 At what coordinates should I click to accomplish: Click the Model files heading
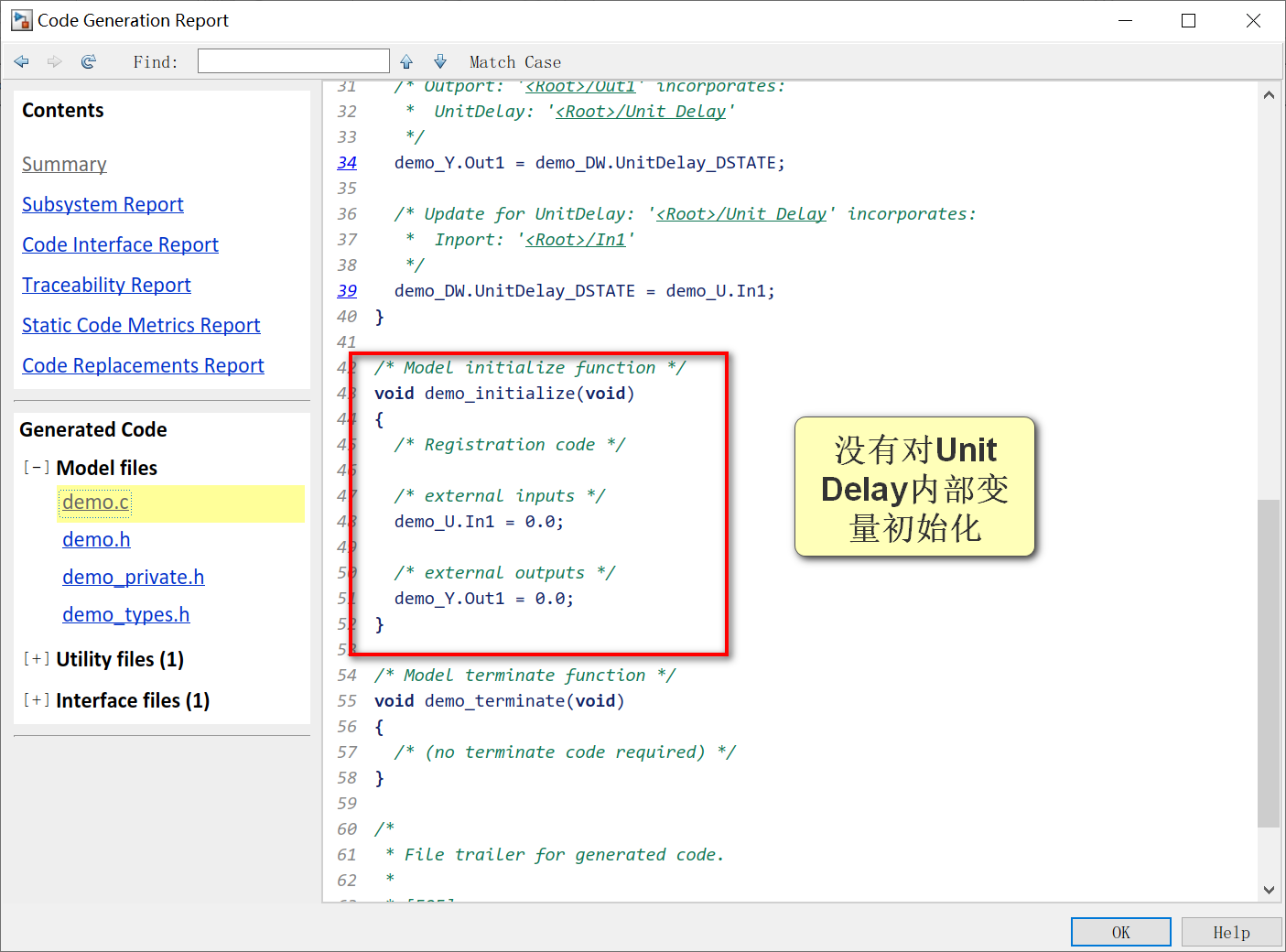[107, 468]
